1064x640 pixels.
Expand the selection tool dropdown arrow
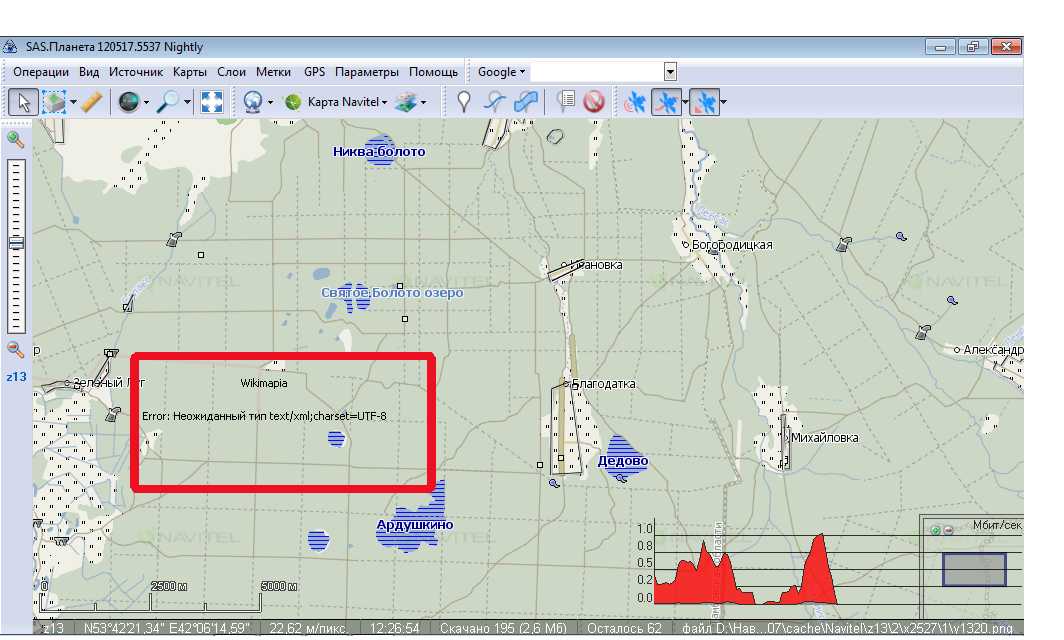pos(73,102)
